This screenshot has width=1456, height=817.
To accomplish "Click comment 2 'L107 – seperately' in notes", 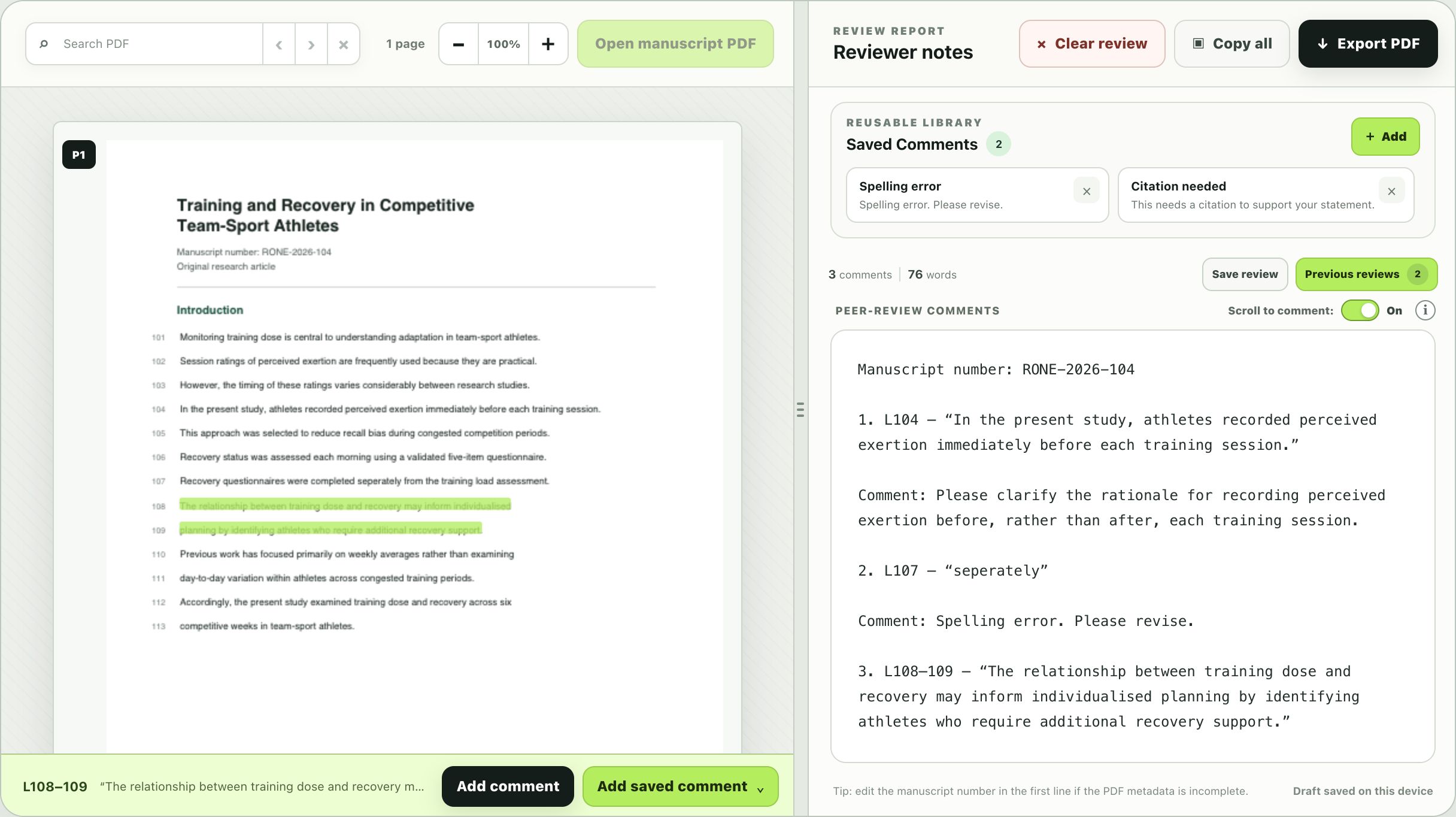I will click(x=953, y=571).
